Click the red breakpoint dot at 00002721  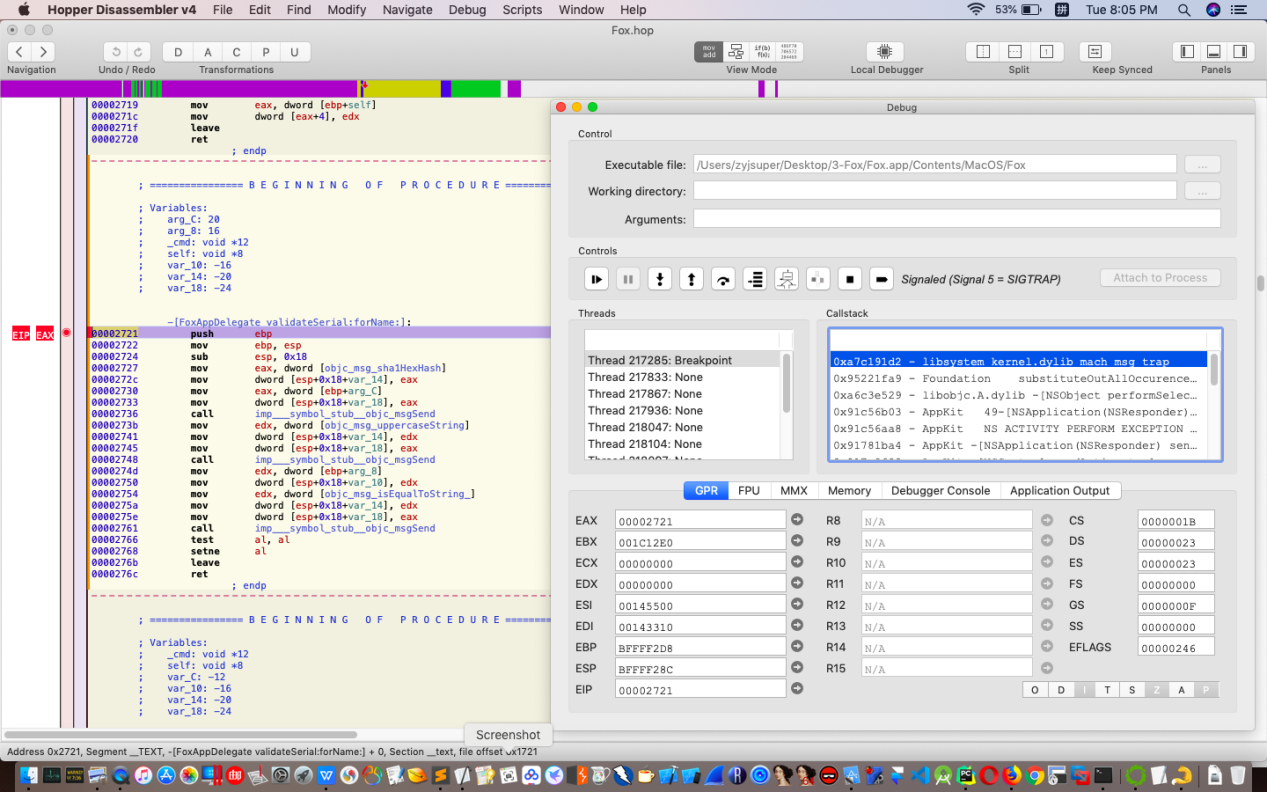67,333
